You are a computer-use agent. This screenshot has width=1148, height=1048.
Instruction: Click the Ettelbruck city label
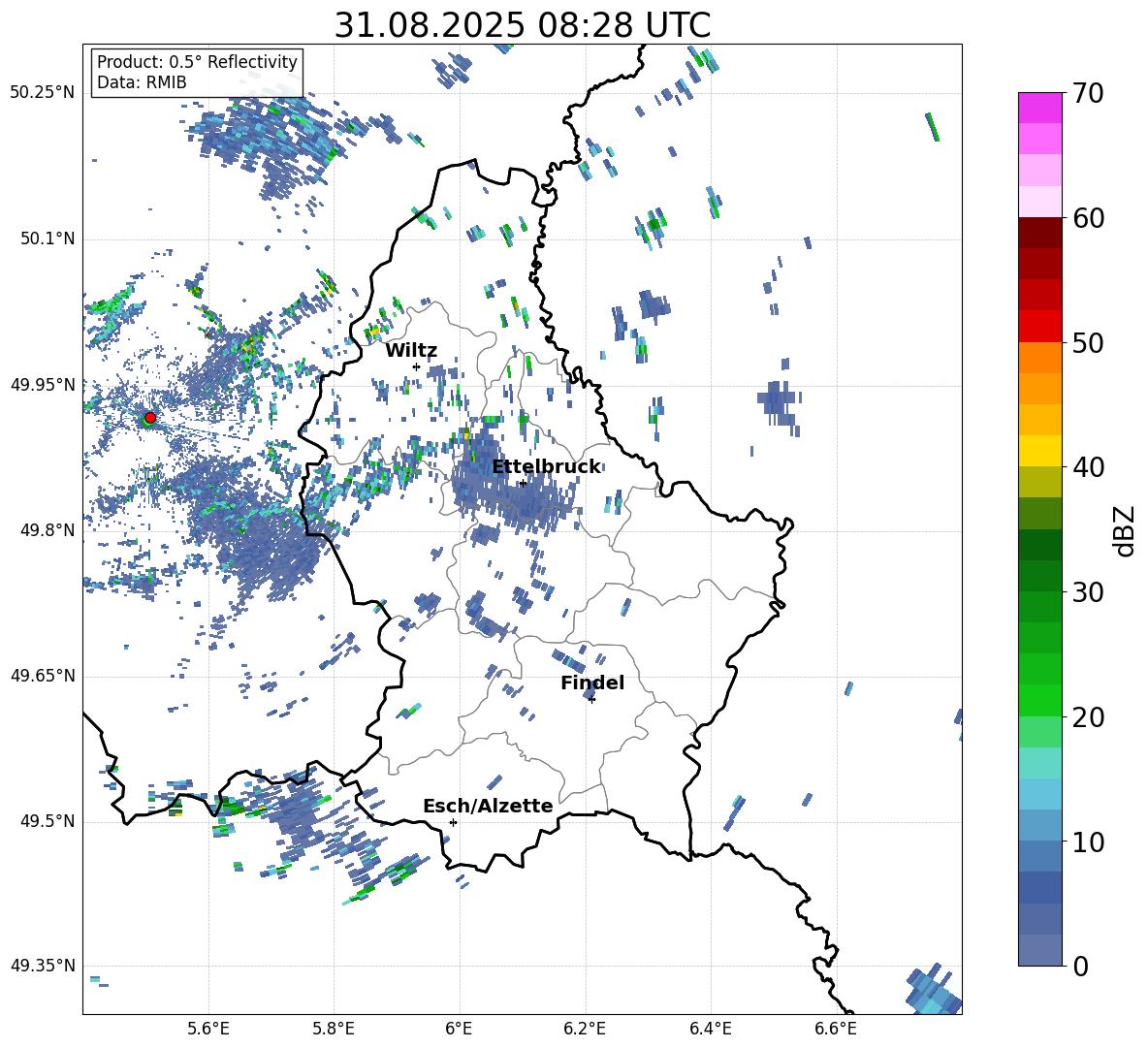pyautogui.click(x=546, y=467)
